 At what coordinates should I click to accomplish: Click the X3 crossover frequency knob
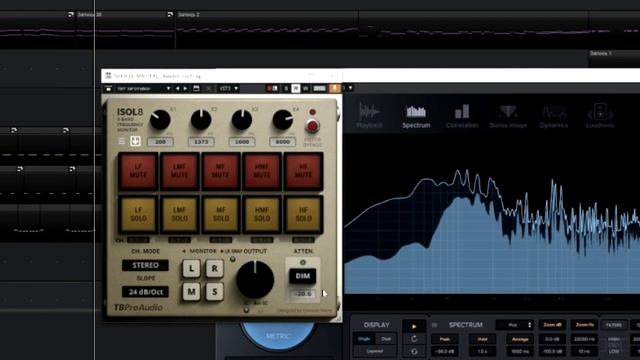coord(242,120)
